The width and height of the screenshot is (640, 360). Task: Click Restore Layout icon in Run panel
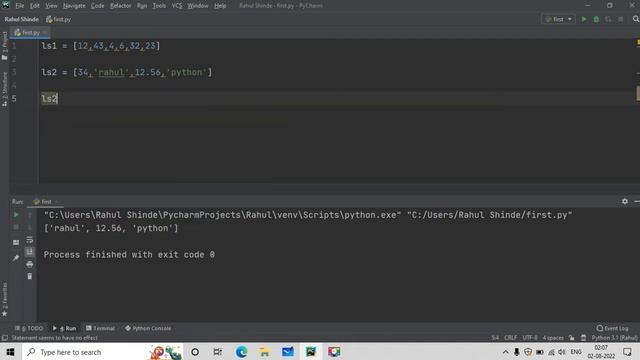point(16,242)
